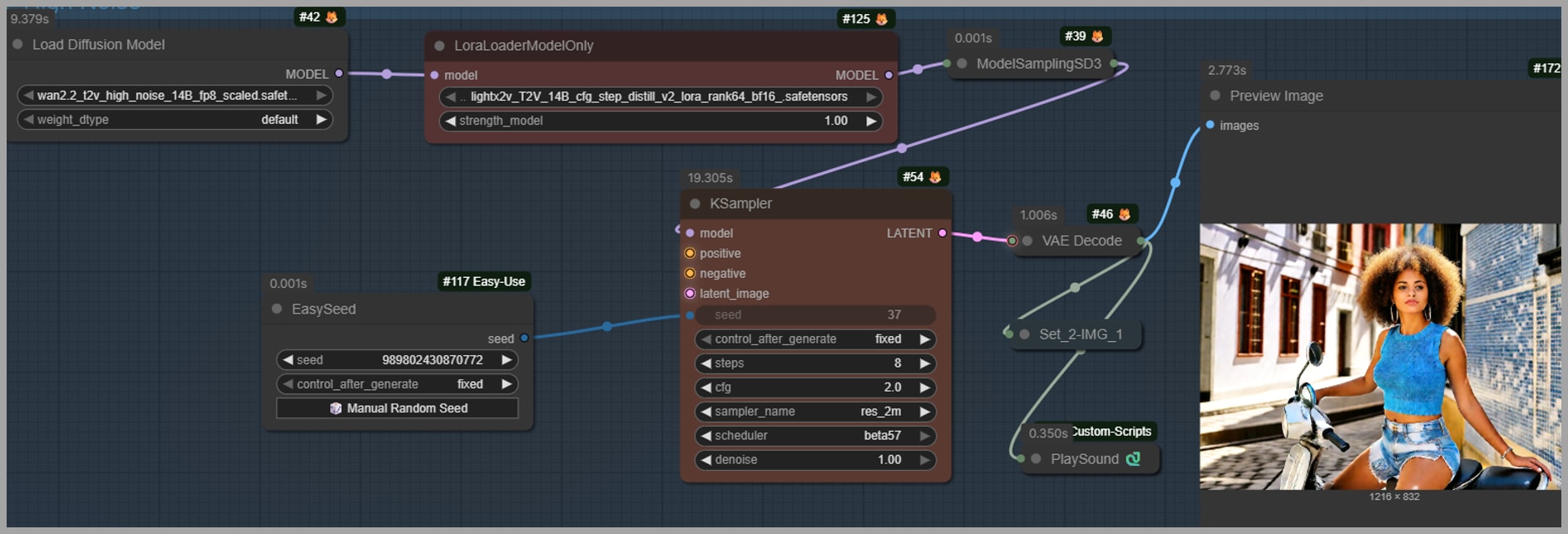Viewport: 1568px width, 534px height.
Task: Toggle collapse on the EasySeed node
Action: 277,309
